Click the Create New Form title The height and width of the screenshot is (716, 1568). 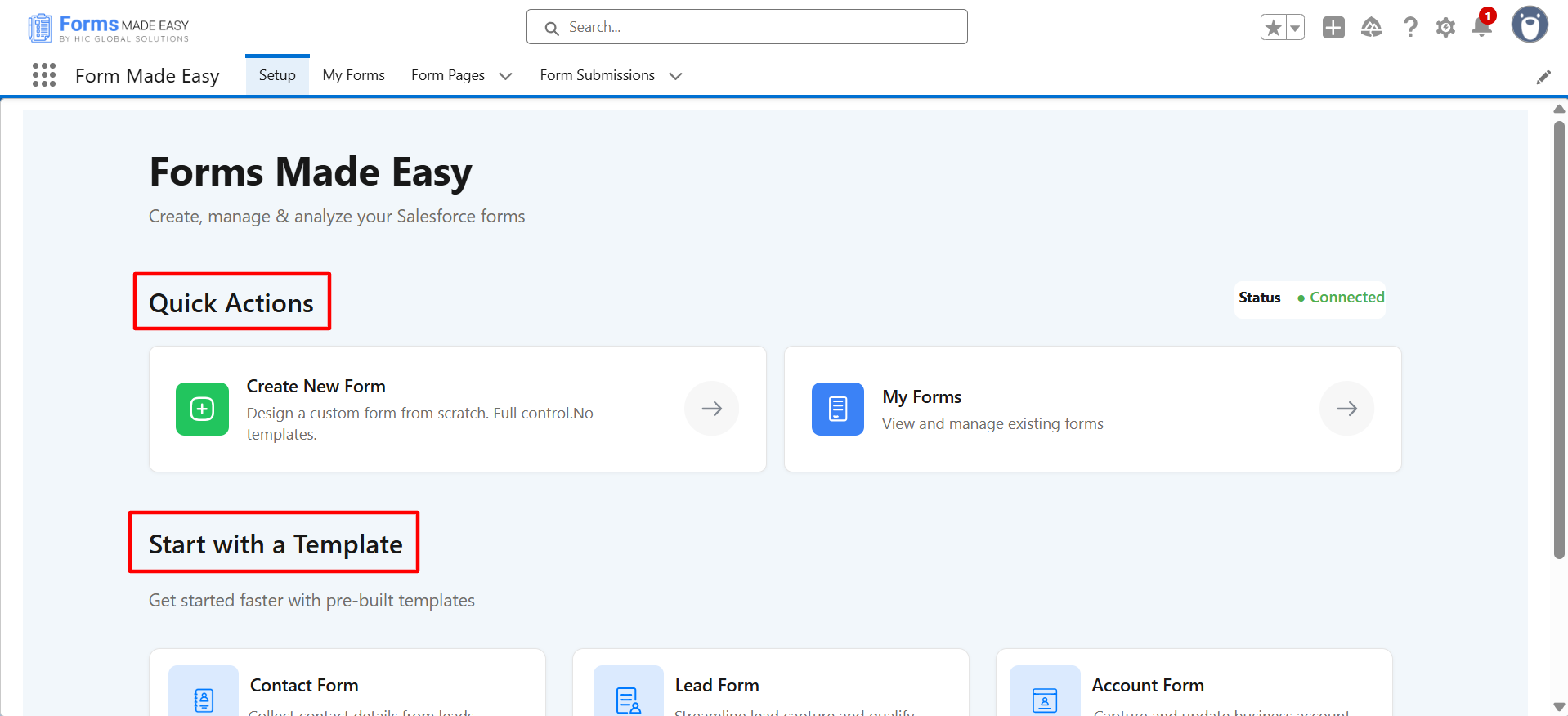pos(316,386)
